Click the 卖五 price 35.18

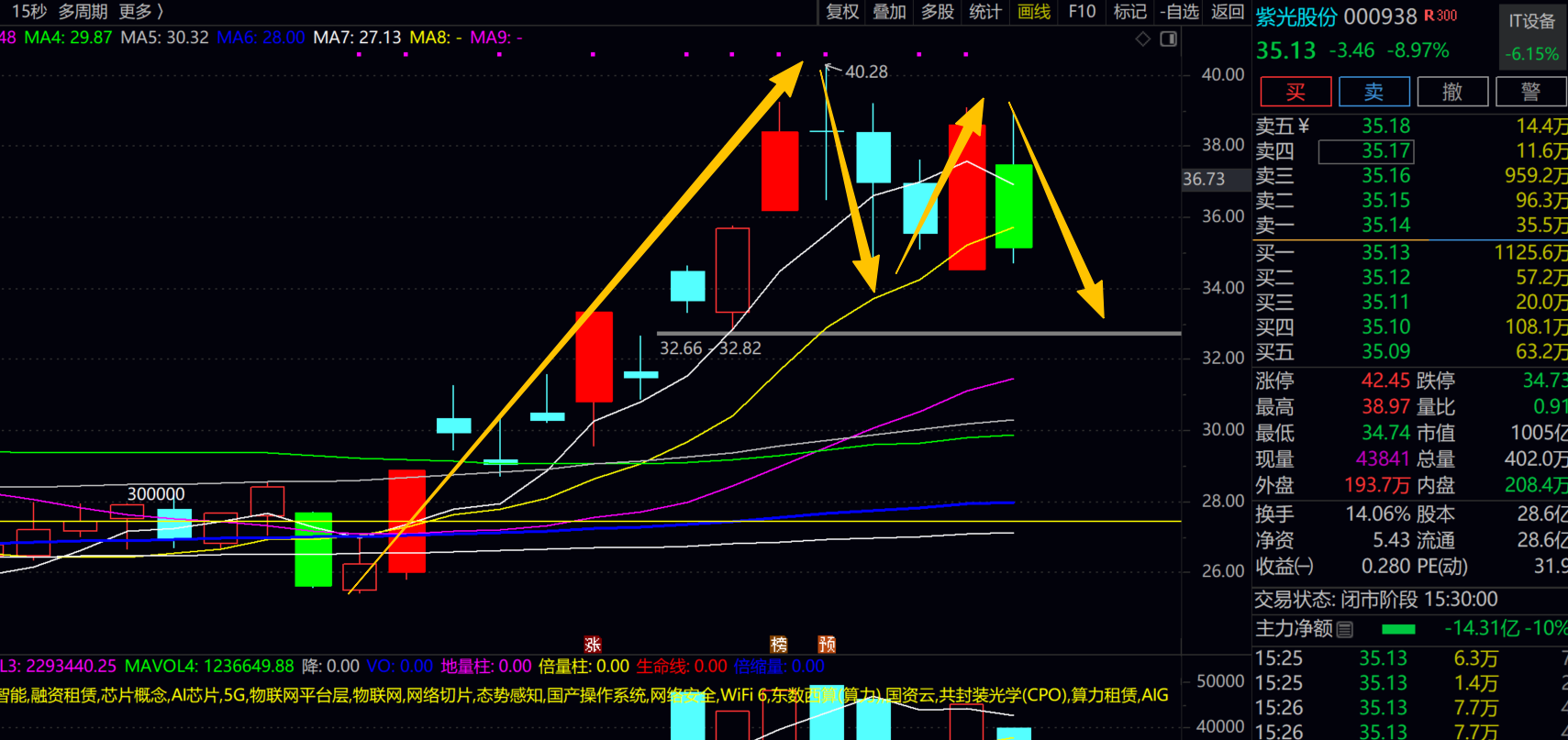pyautogui.click(x=1386, y=126)
